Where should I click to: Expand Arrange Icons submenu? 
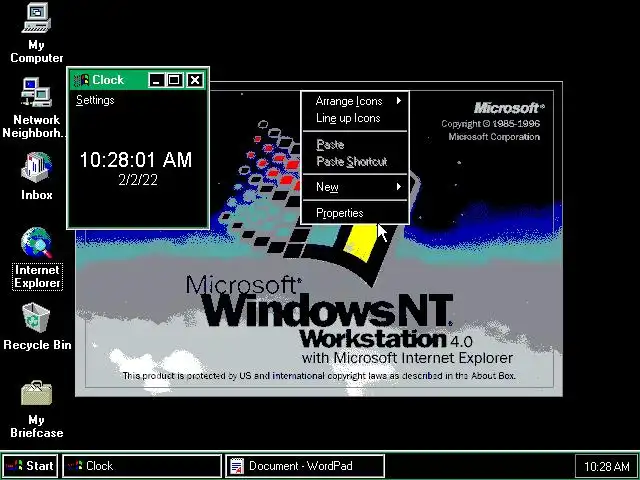coord(355,101)
